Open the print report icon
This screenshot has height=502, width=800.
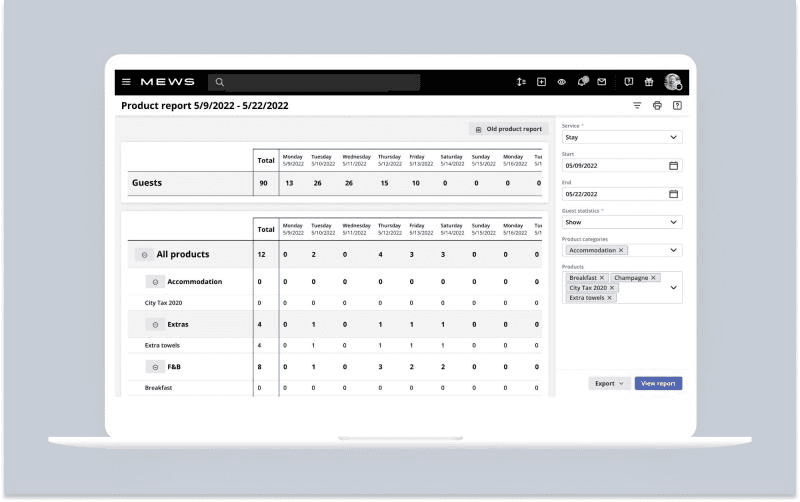coord(657,105)
